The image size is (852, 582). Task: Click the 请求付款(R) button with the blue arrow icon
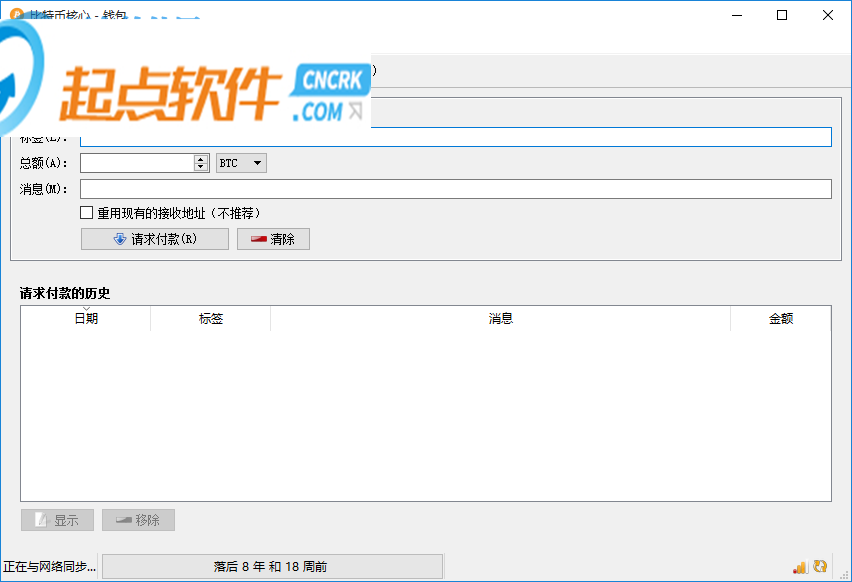pos(155,239)
